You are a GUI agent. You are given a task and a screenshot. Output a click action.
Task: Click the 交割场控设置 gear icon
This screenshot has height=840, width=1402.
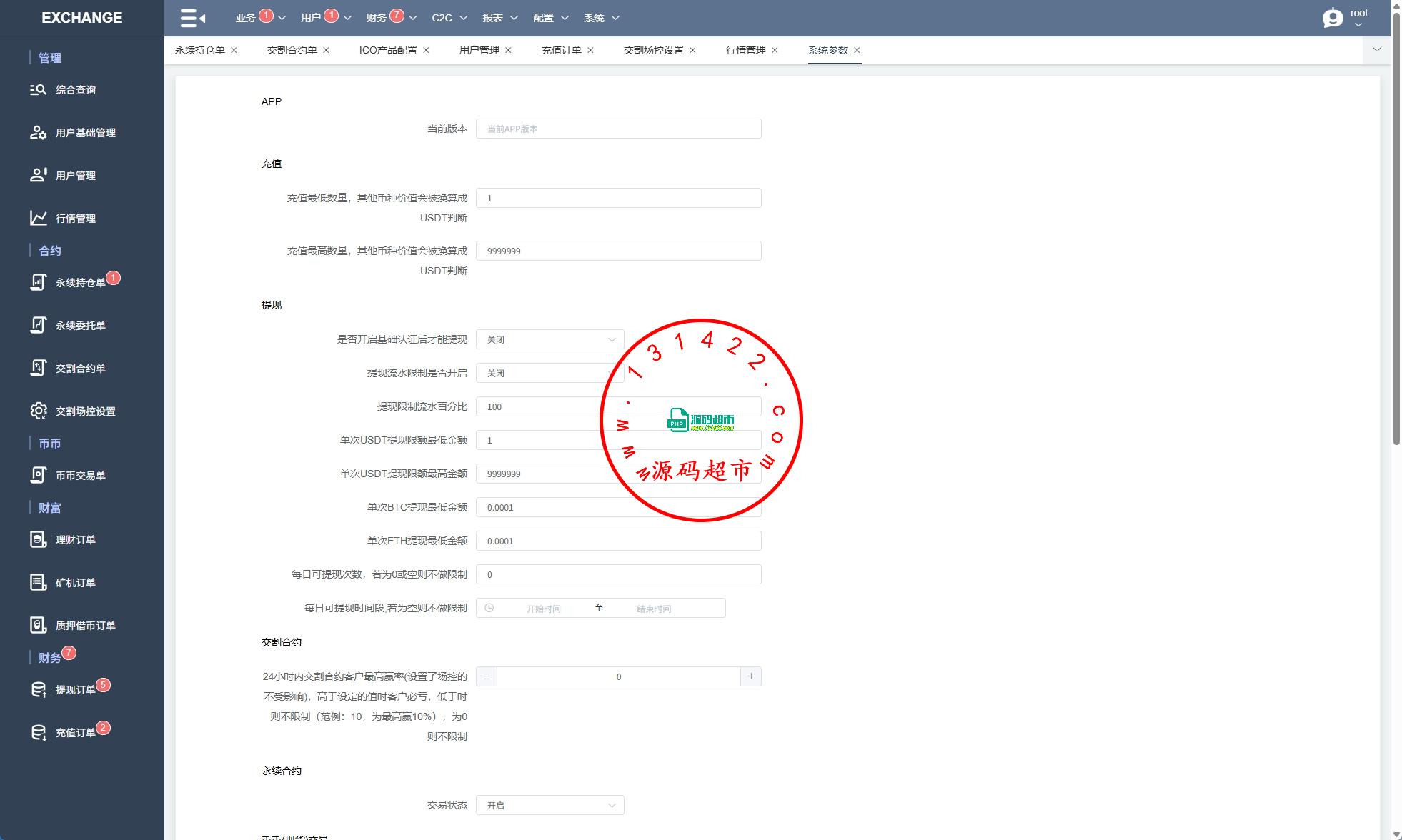[x=38, y=411]
